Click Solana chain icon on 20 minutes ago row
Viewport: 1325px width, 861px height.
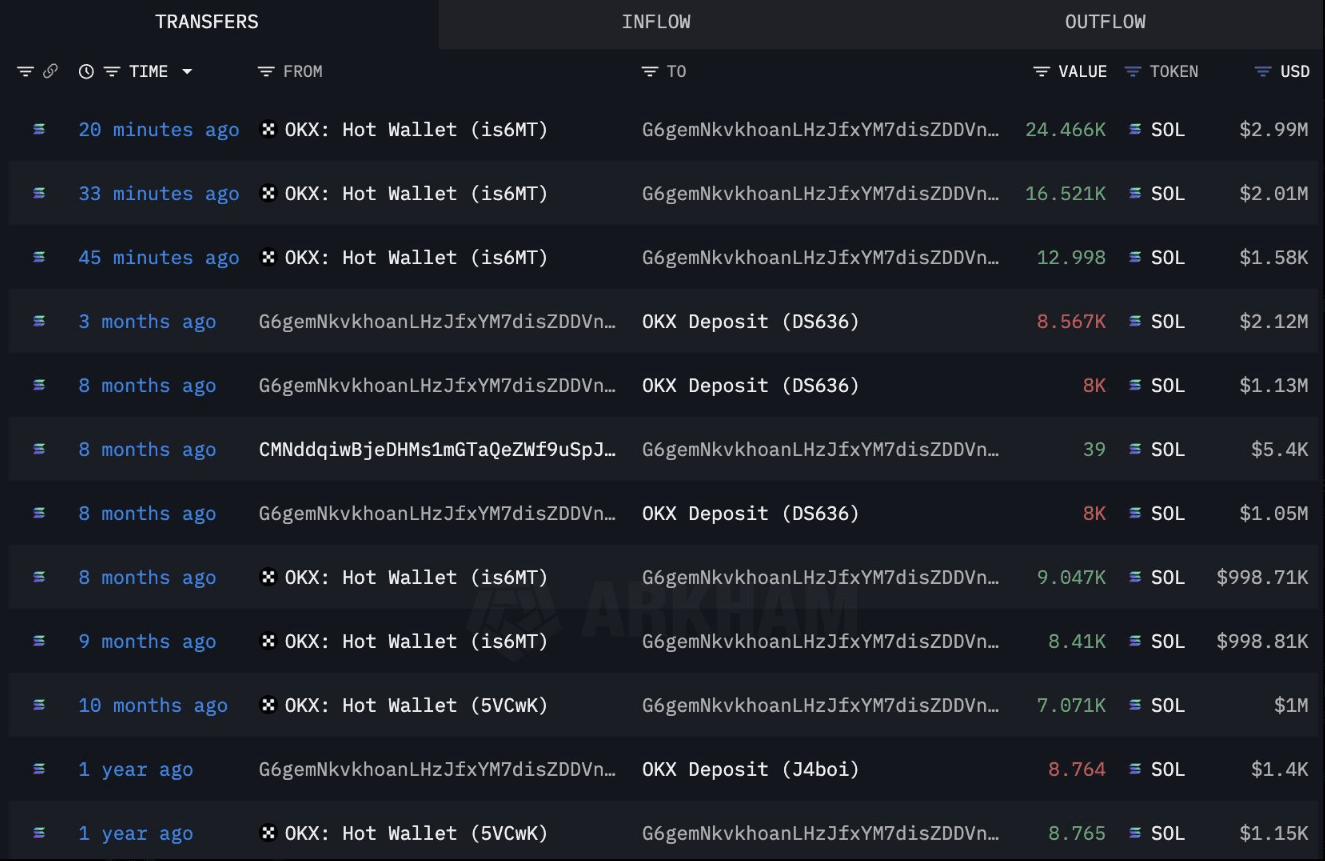click(x=39, y=129)
